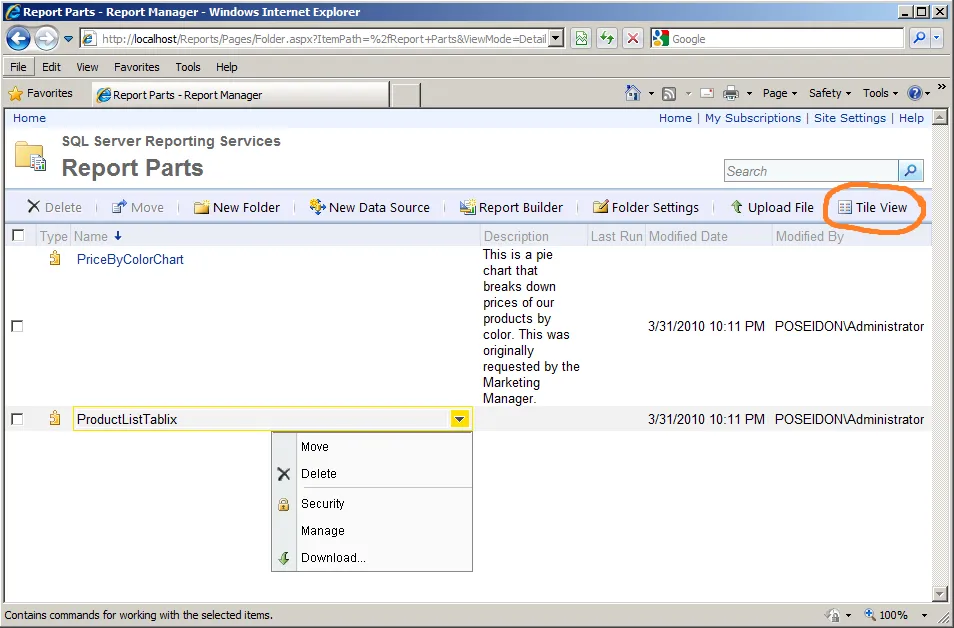Open the Edit menu

point(51,67)
